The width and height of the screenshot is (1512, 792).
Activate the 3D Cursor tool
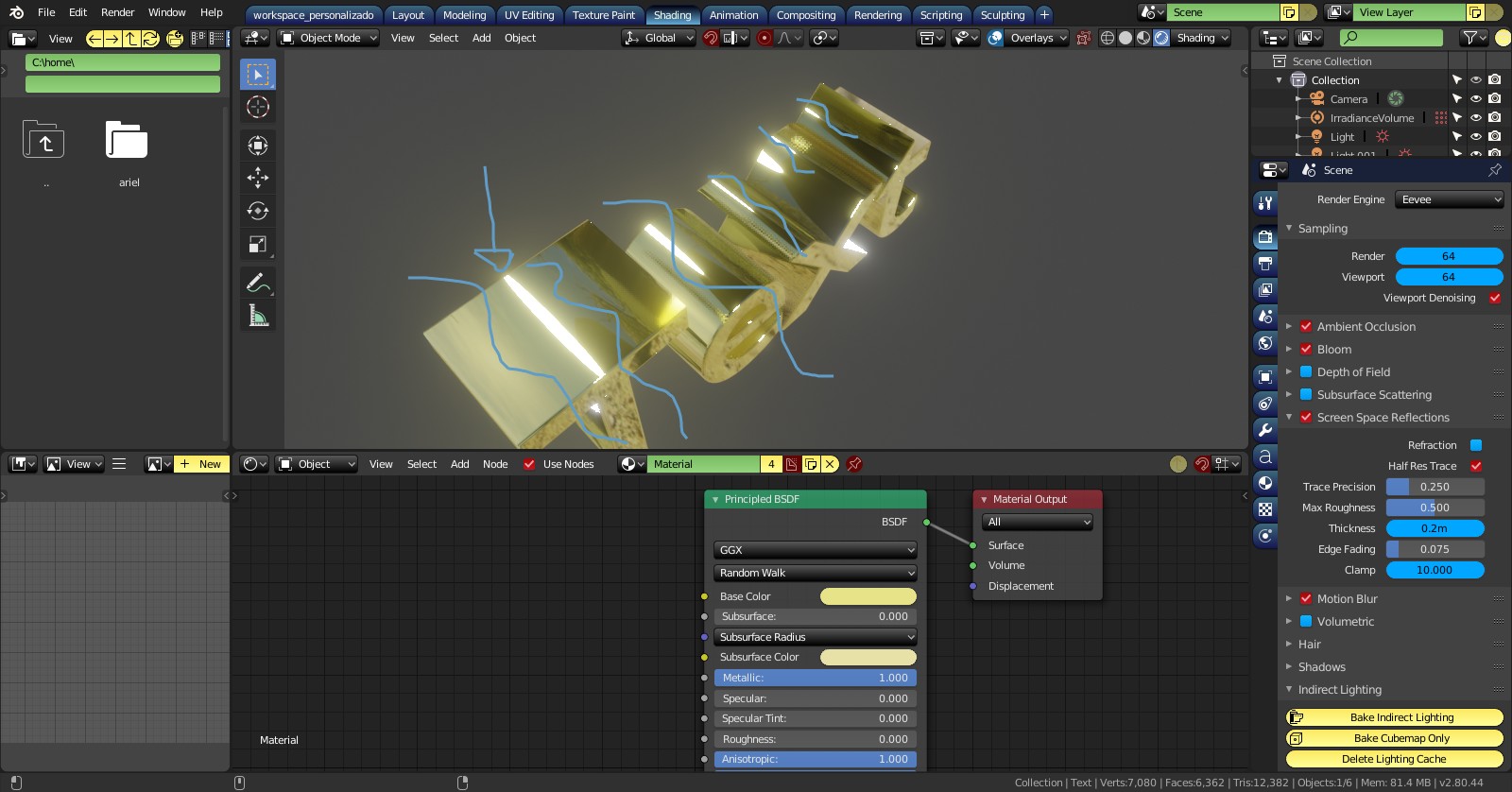click(x=258, y=107)
